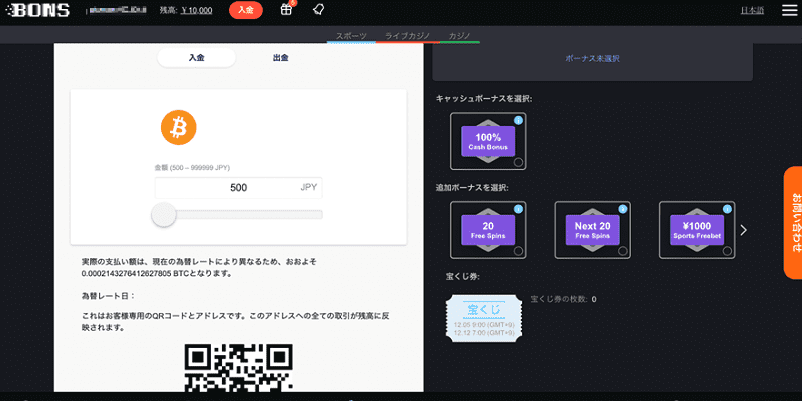Open the お問い合わせ contact side button

(x=793, y=222)
